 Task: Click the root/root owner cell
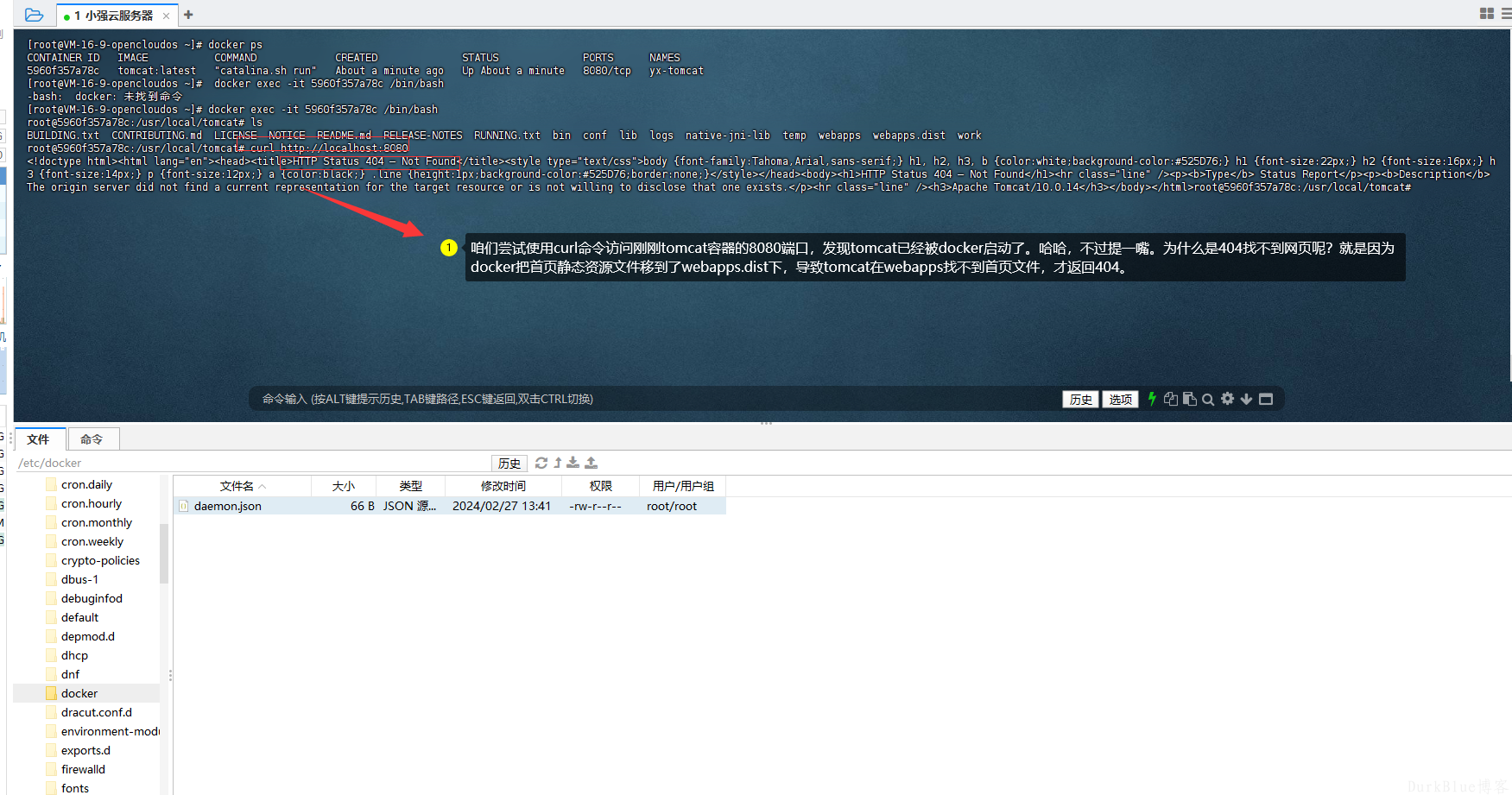click(x=672, y=506)
